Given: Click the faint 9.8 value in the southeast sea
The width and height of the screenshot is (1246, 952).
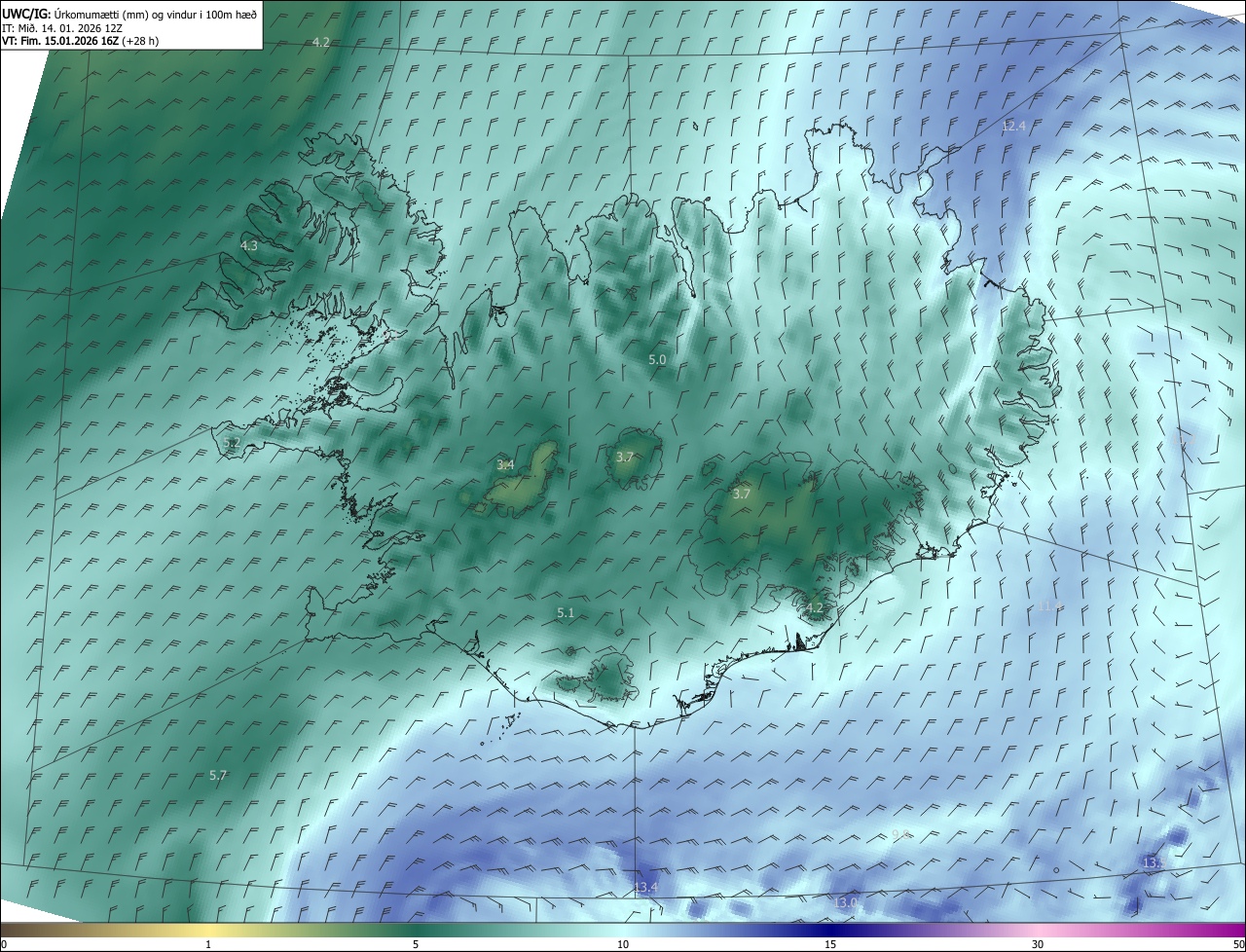Looking at the screenshot, I should coord(900,835).
